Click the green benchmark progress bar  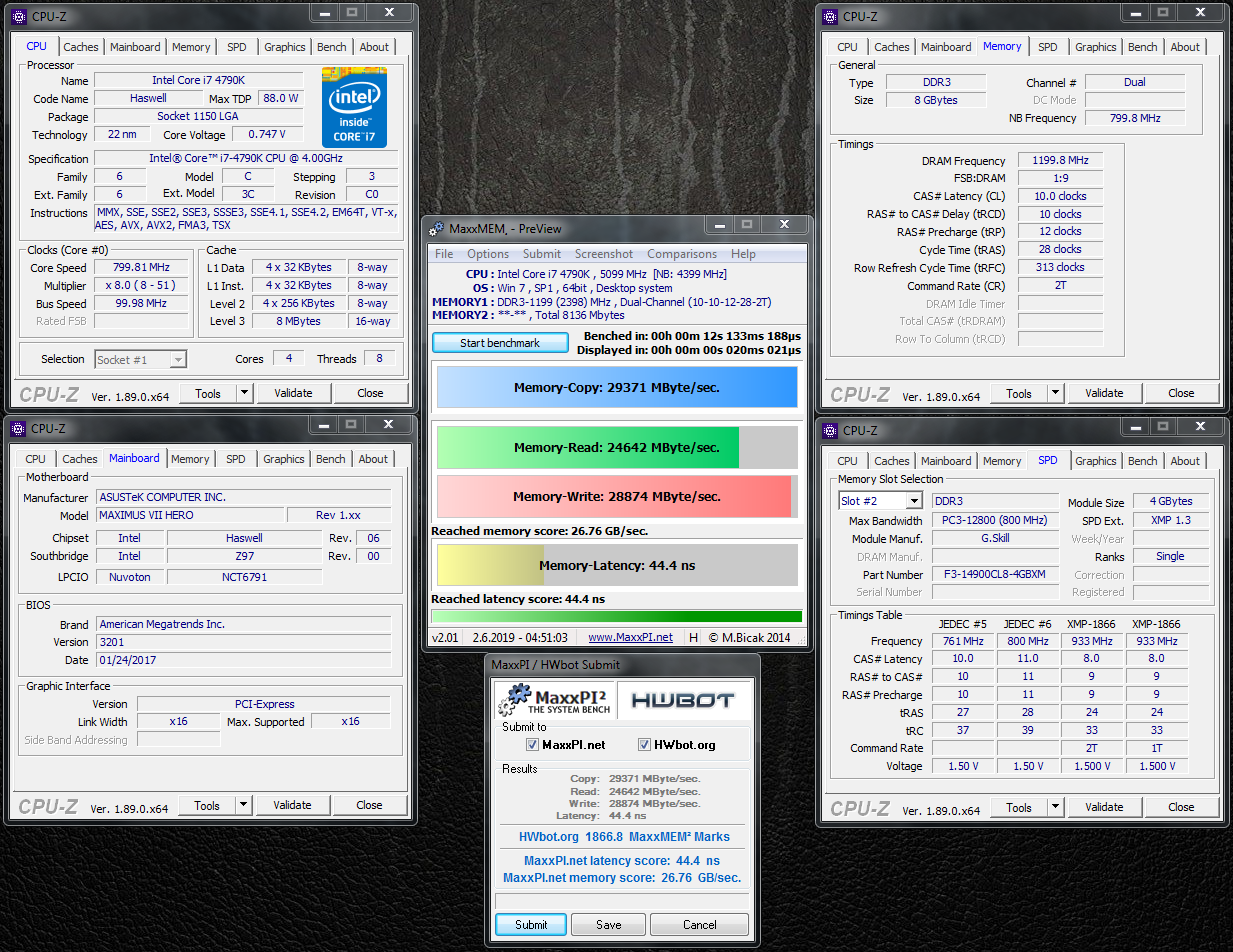[x=617, y=616]
